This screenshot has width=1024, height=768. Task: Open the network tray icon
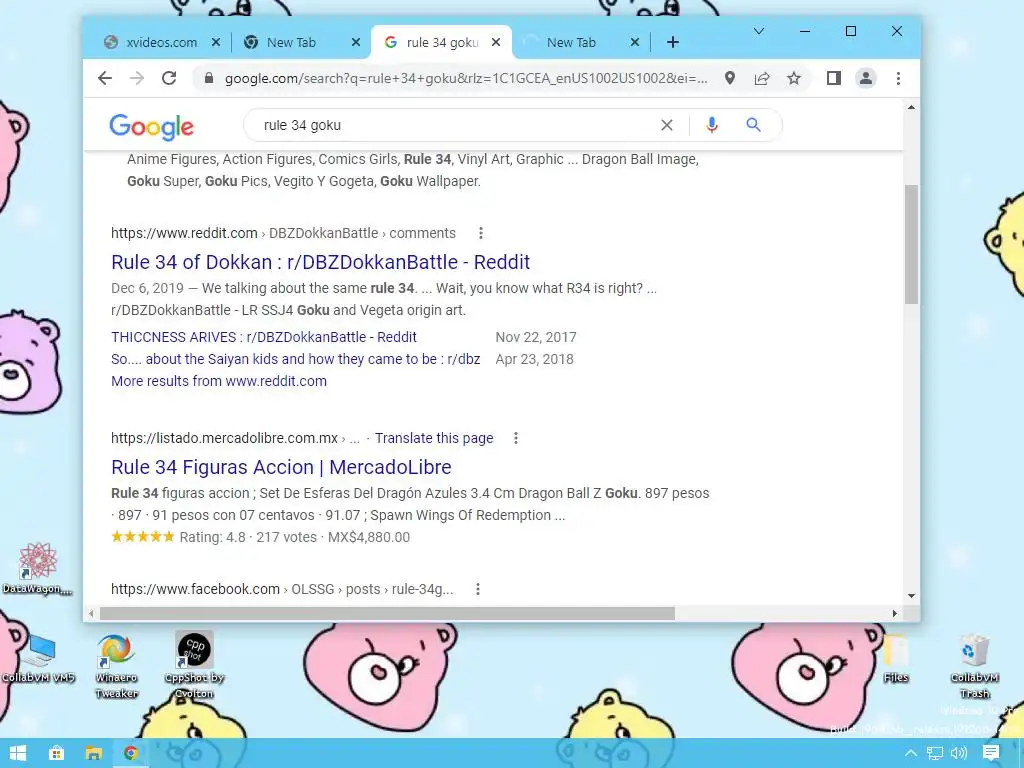[935, 754]
